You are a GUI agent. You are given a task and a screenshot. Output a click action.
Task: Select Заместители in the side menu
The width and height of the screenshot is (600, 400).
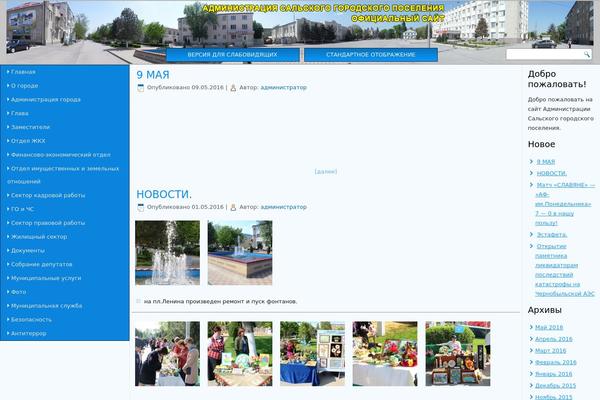pyautogui.click(x=30, y=127)
